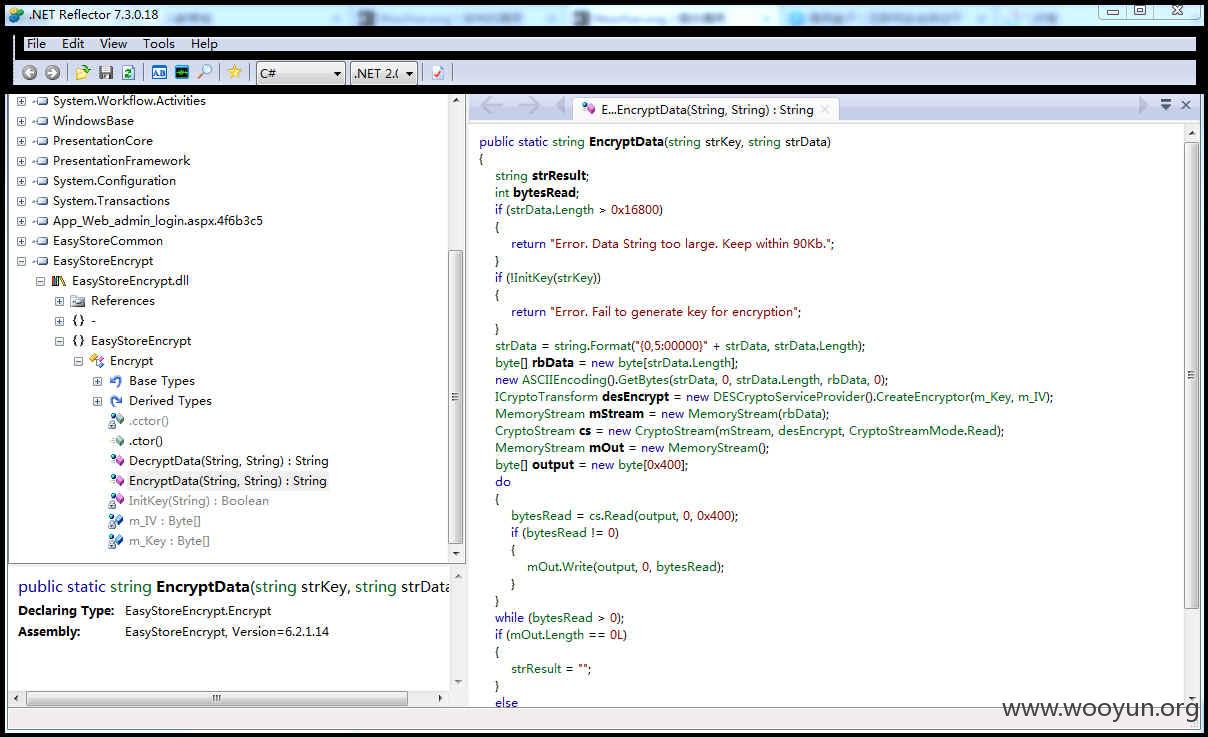Select the .cctor() static constructor
This screenshot has width=1208, height=737.
(148, 421)
